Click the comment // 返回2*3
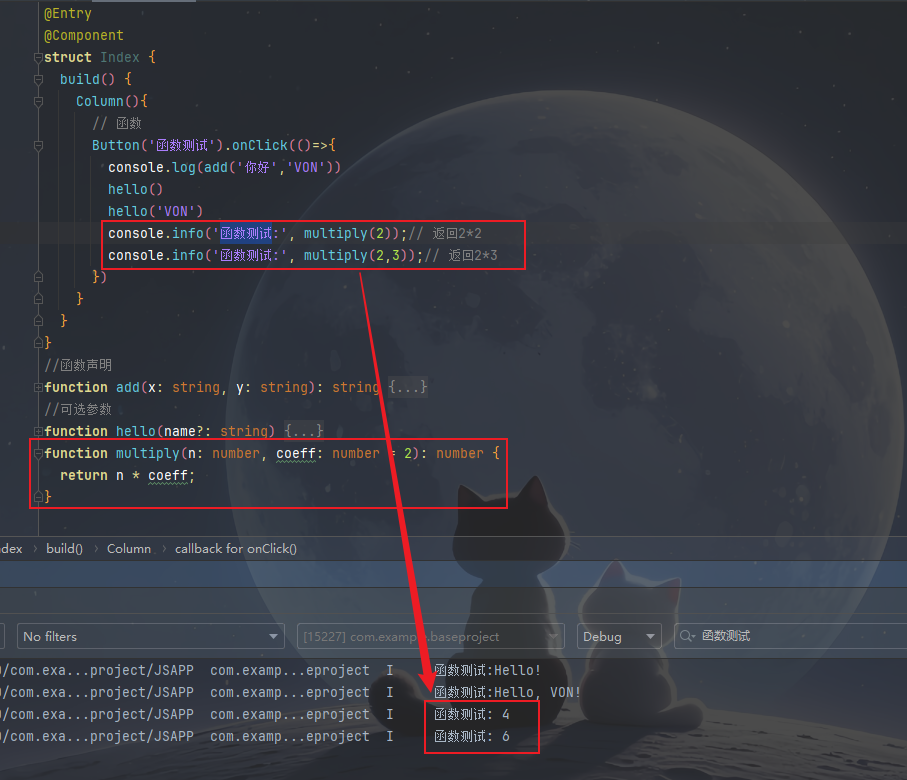The height and width of the screenshot is (780, 907). (x=461, y=255)
